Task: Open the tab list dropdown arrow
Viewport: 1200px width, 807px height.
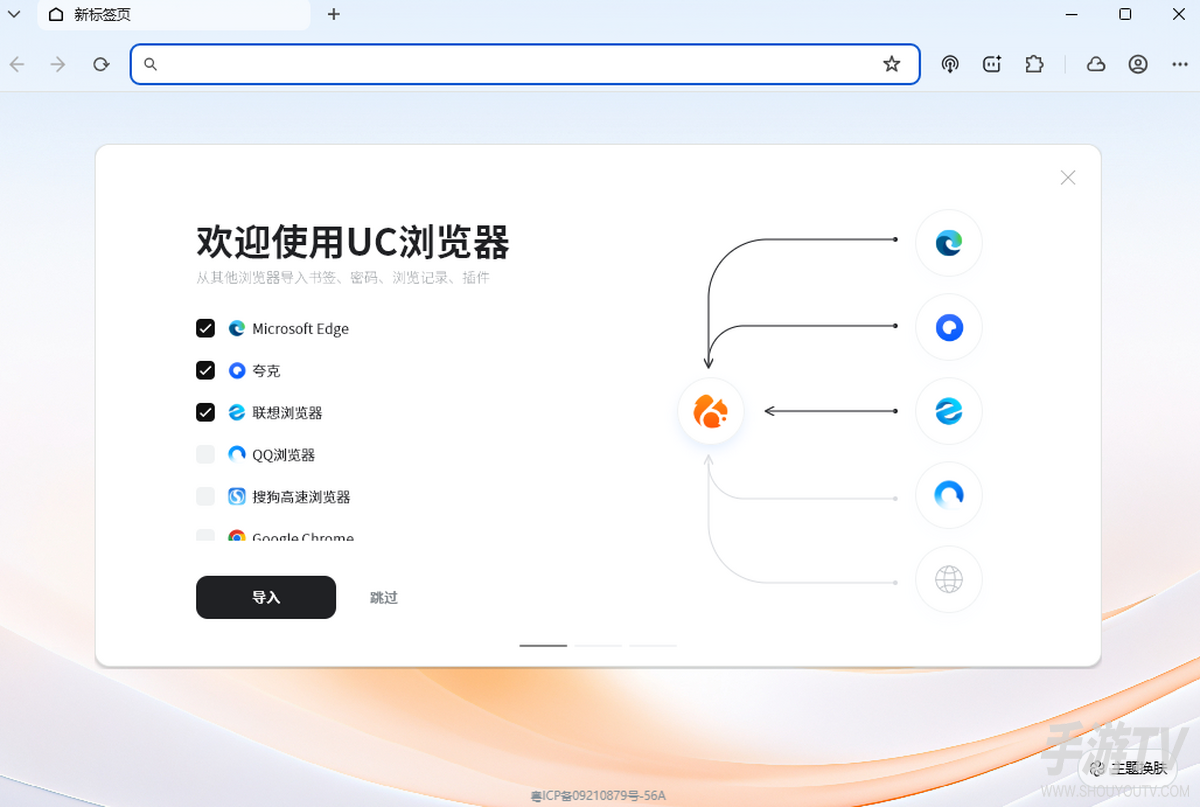Action: pos(14,14)
